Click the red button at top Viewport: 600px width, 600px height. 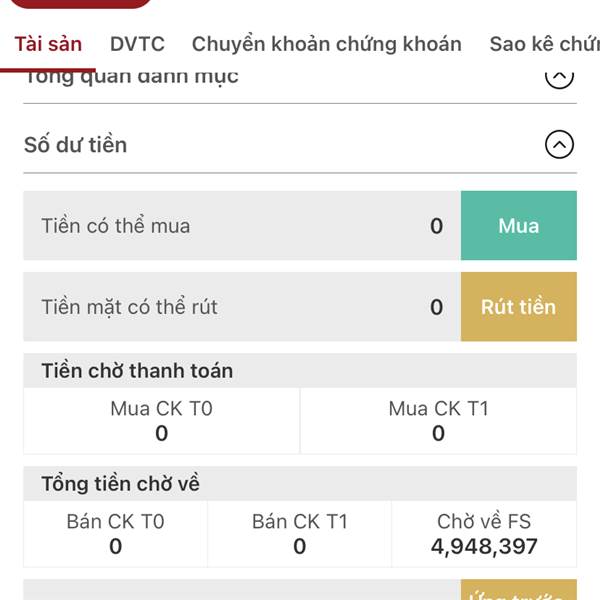click(80, 4)
